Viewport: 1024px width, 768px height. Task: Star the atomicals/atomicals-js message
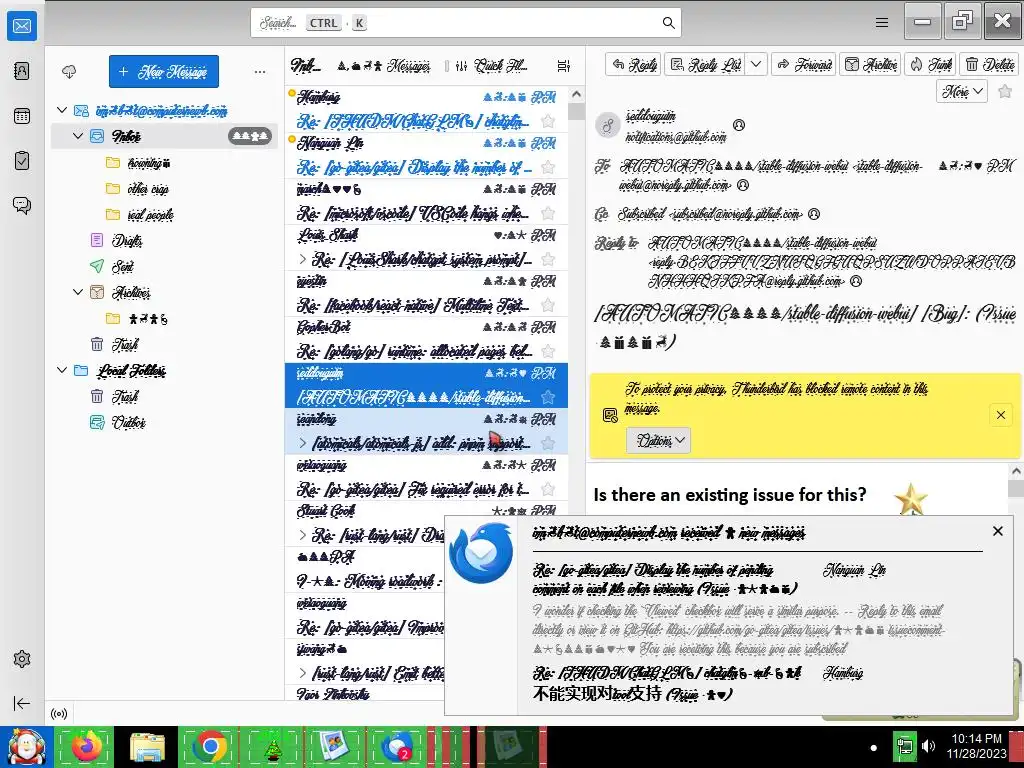[x=548, y=443]
